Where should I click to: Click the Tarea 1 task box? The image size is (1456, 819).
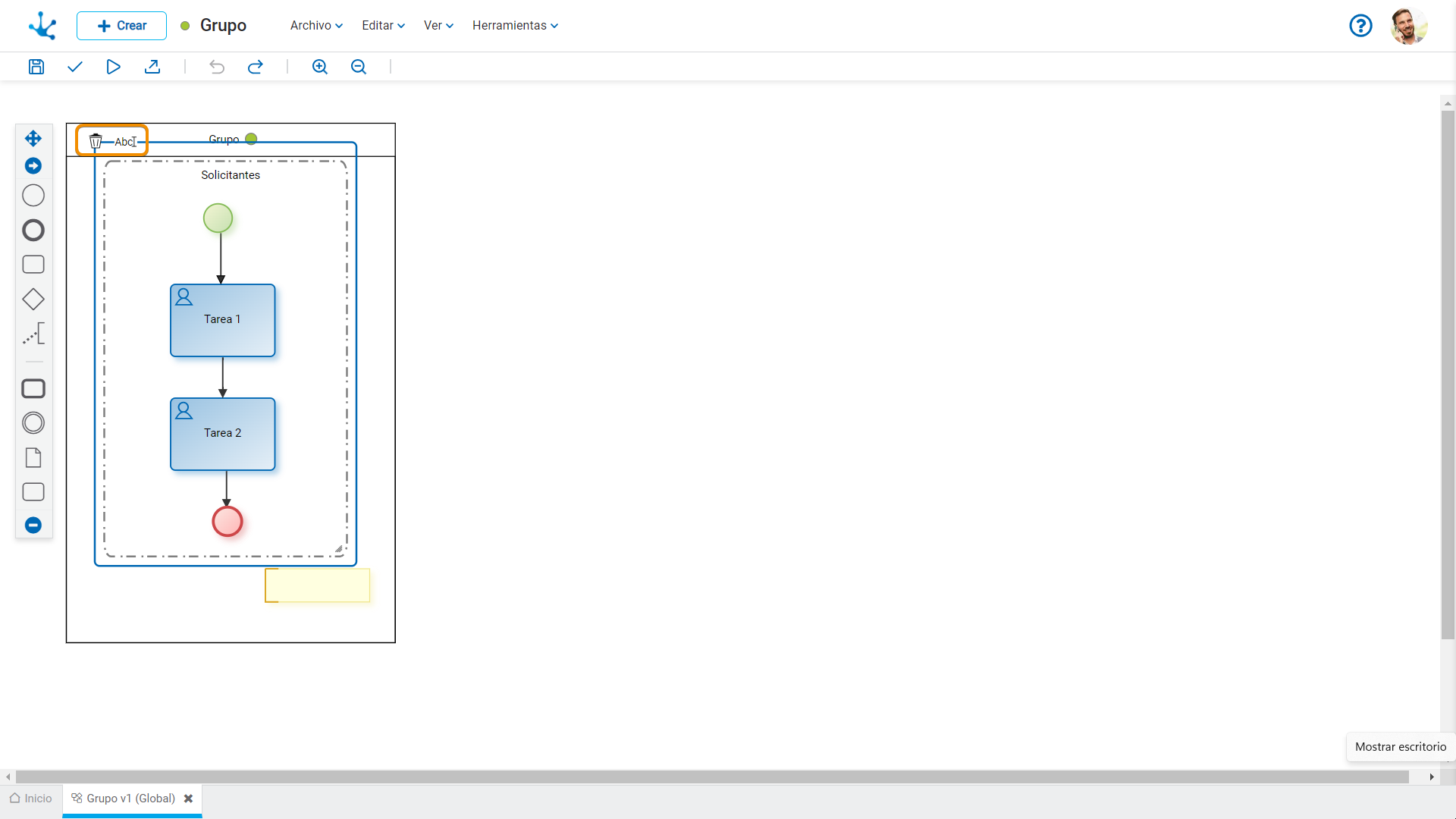point(222,320)
